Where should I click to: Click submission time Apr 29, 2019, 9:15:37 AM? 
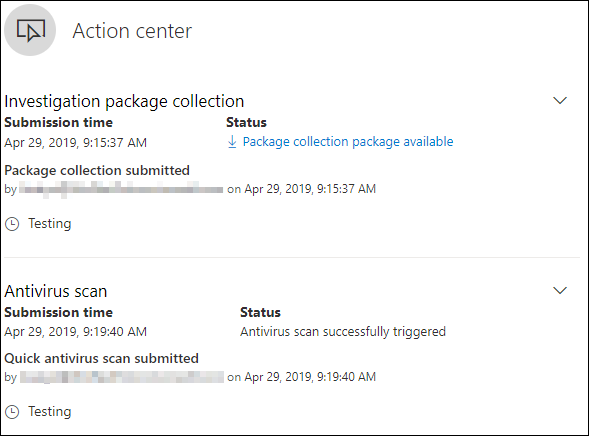(76, 143)
